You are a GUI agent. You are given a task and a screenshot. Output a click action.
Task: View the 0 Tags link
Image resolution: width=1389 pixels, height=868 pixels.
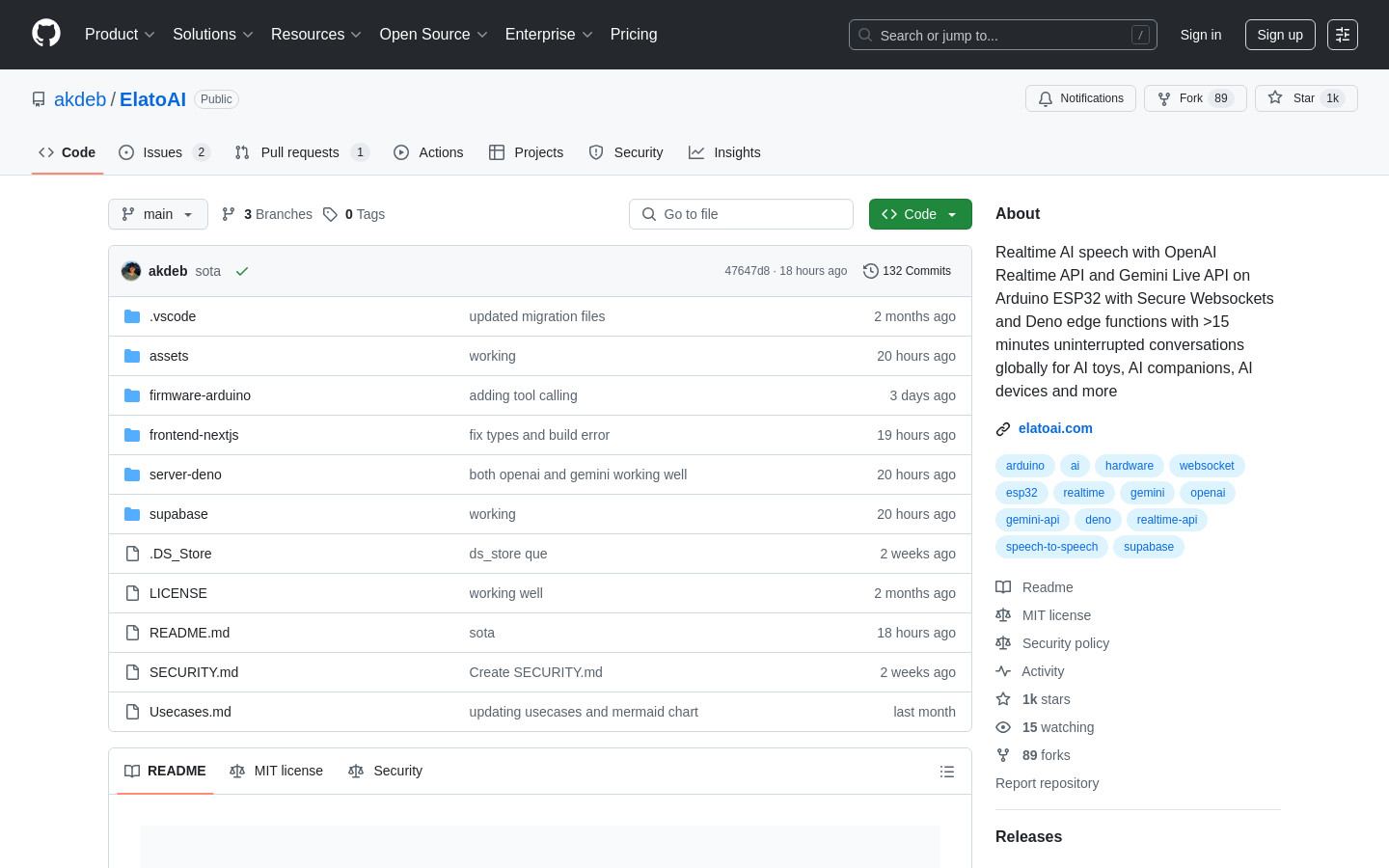coord(354,214)
